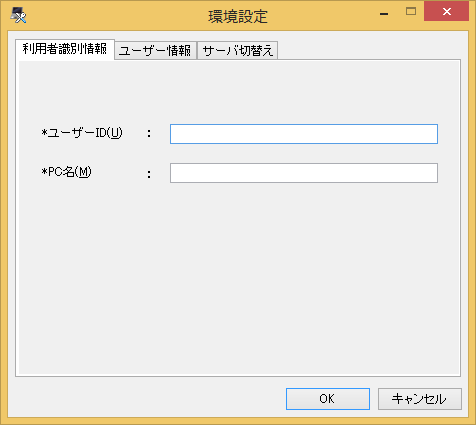Click into the PC名 input box
476x425 pixels.
[304, 173]
